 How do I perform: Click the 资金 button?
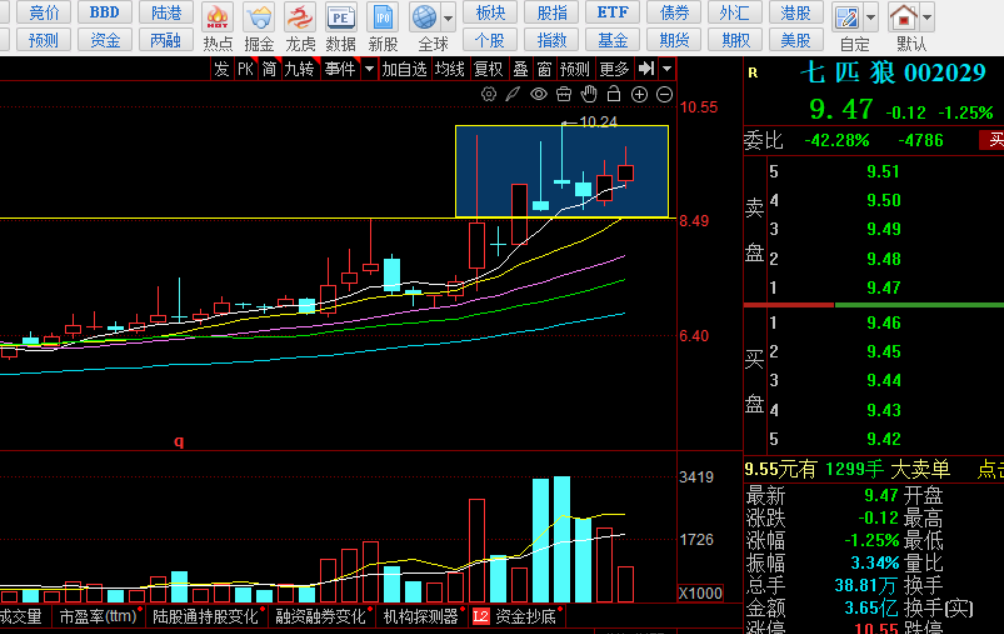click(104, 40)
